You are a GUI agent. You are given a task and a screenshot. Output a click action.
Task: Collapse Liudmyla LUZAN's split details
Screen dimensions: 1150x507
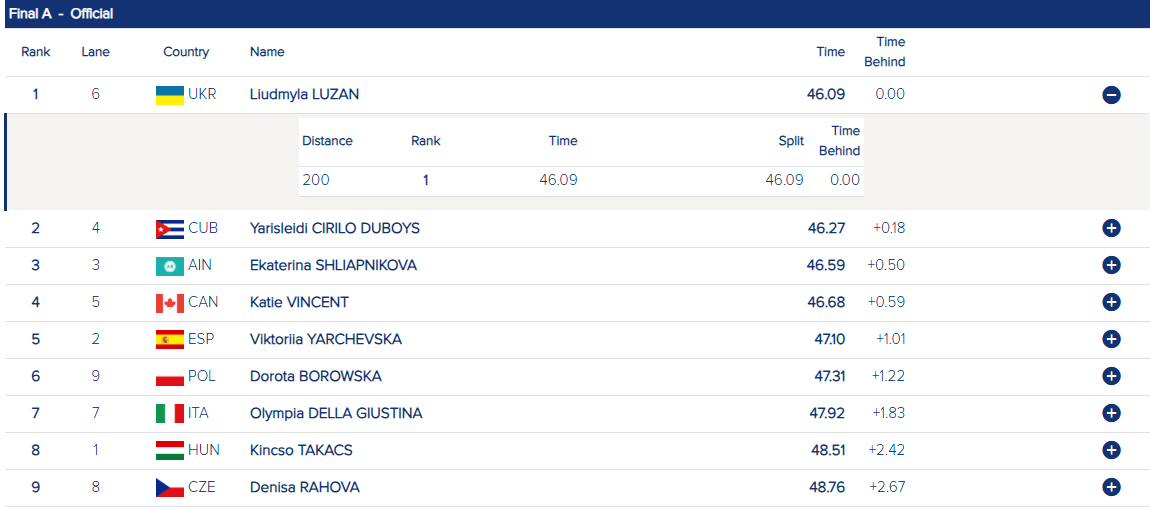pyautogui.click(x=1111, y=95)
